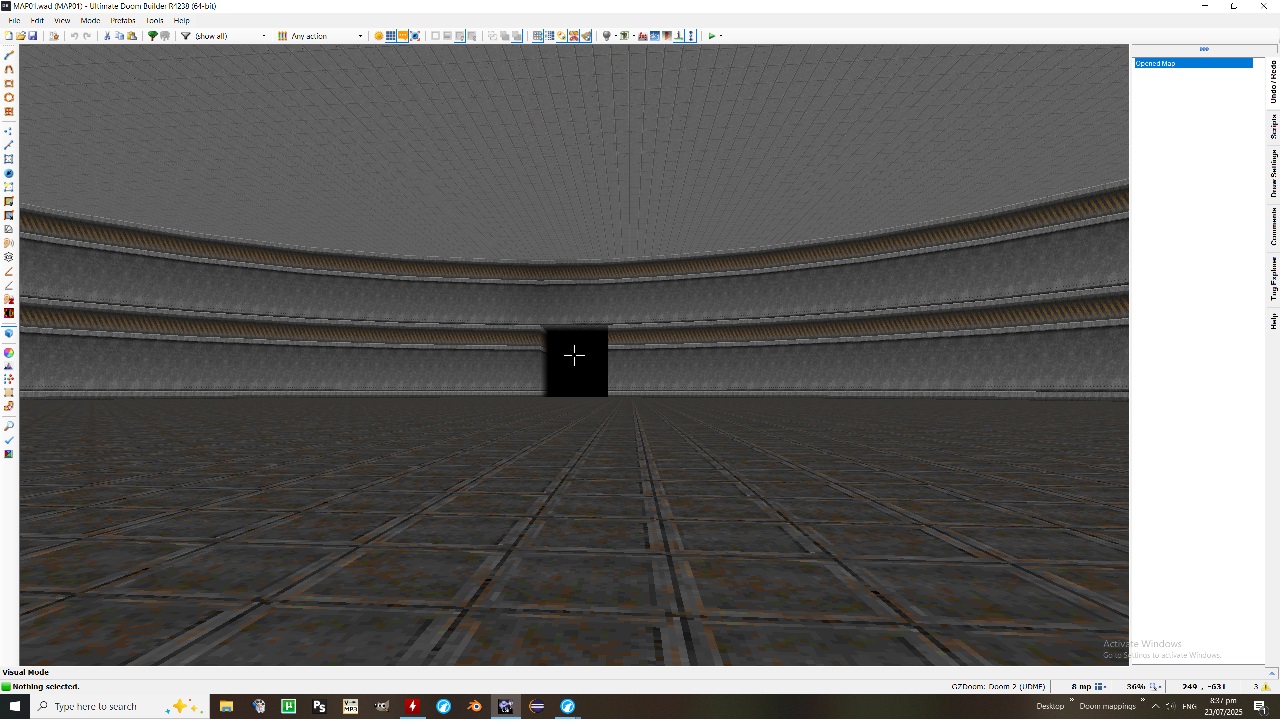Open the Draw Settings side tab
The width and height of the screenshot is (1280, 721).
coord(1273,173)
